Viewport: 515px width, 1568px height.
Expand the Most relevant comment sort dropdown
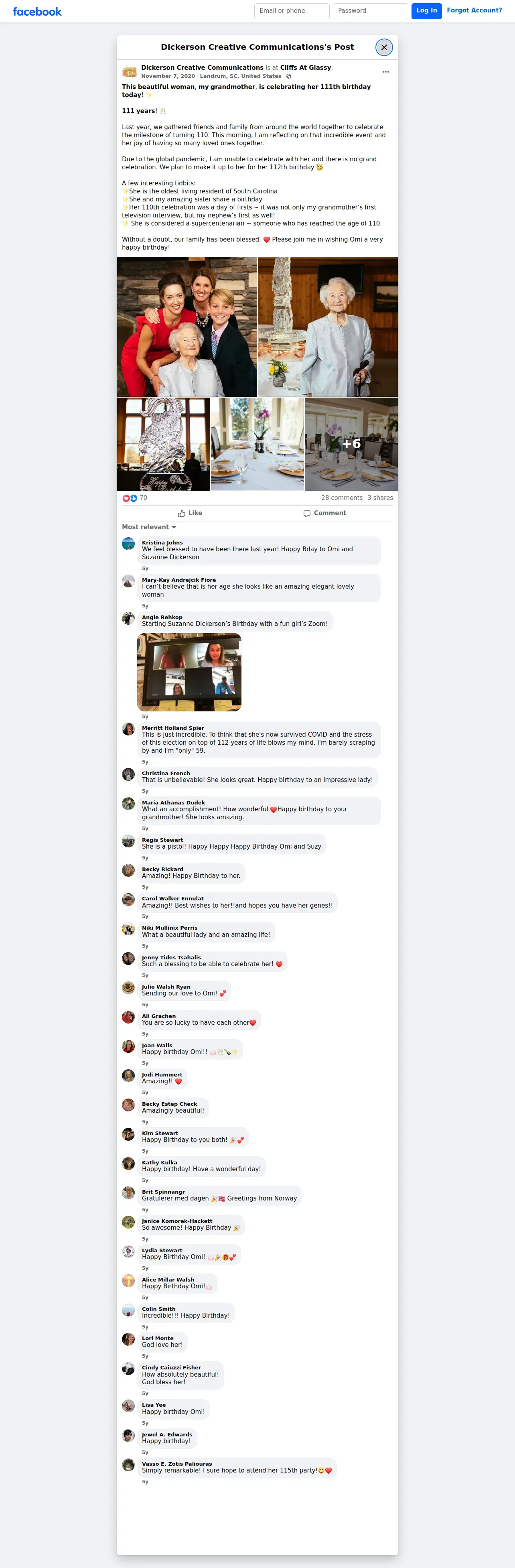click(x=149, y=527)
